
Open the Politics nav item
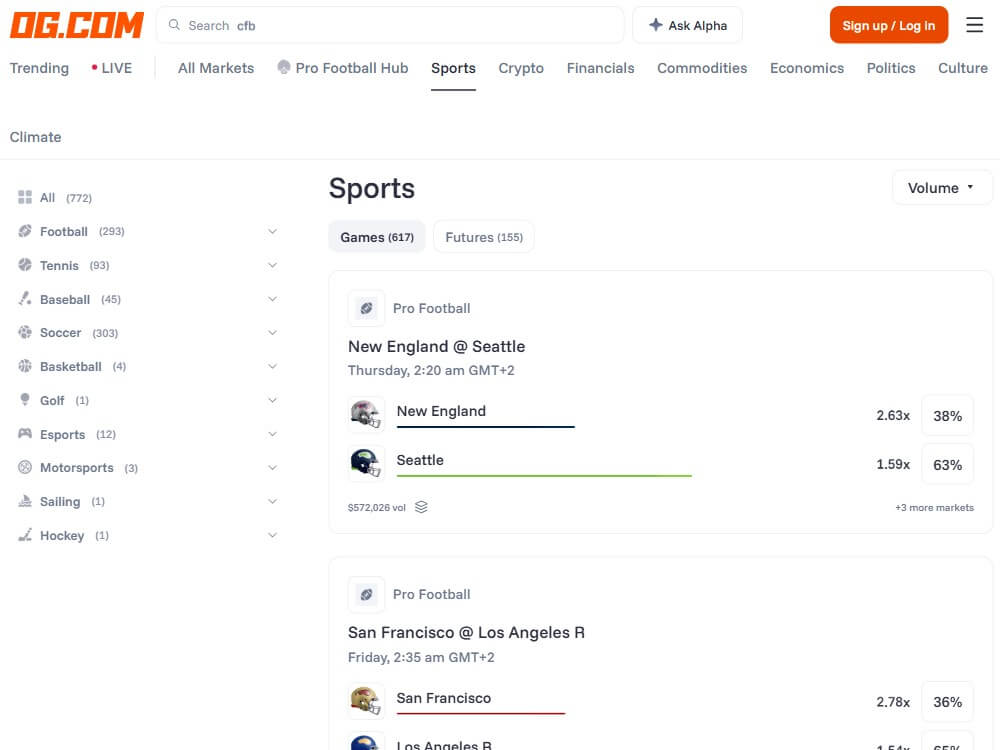point(890,68)
